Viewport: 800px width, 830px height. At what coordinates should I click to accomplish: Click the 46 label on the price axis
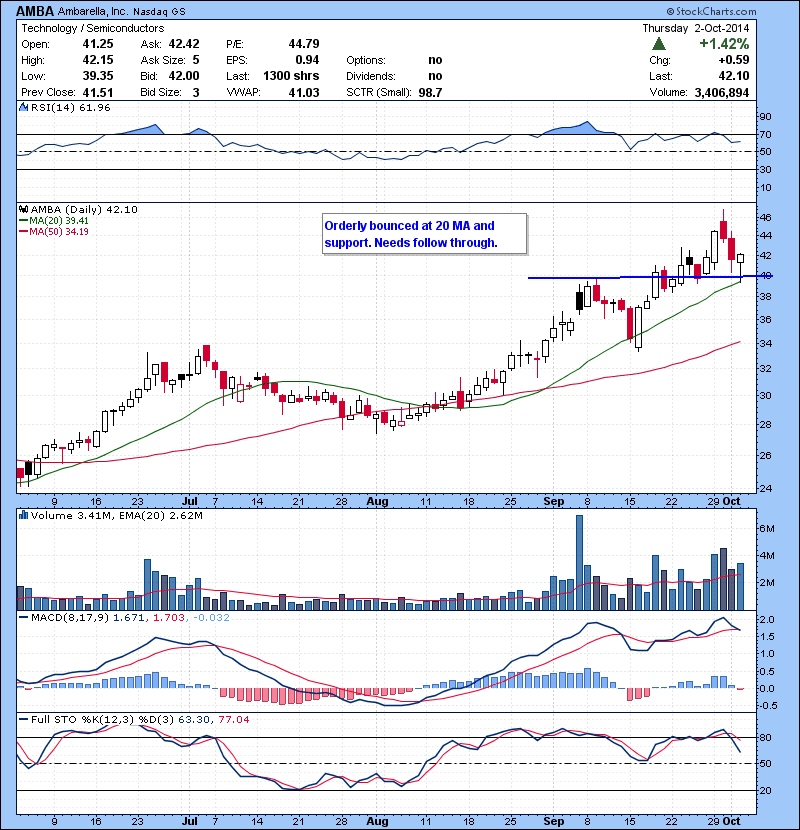click(766, 218)
